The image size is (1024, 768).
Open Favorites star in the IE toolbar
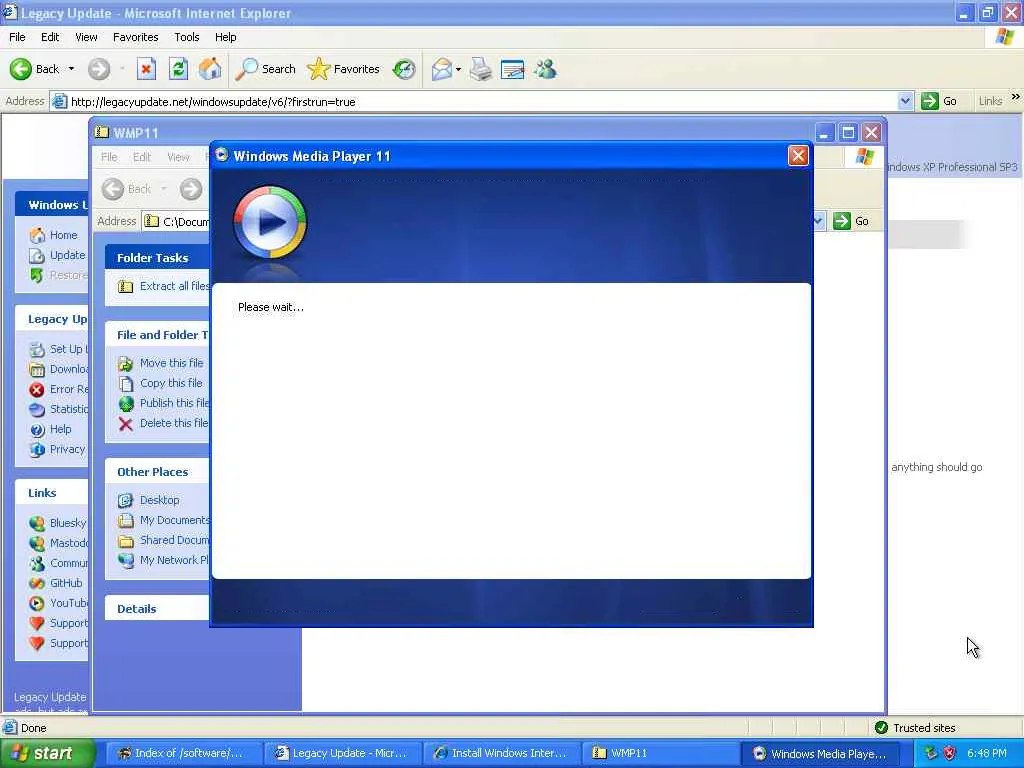click(x=344, y=69)
